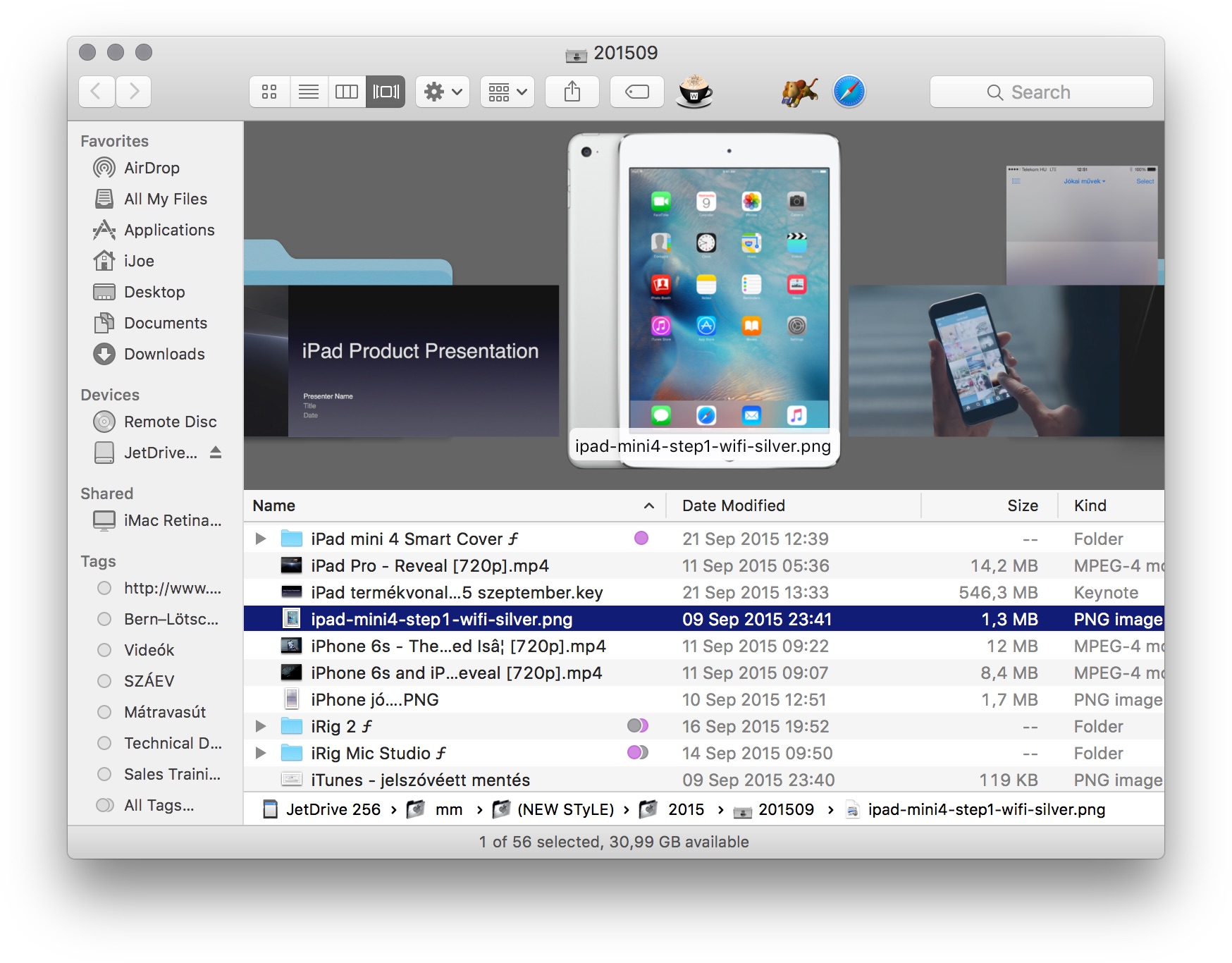Select Remote Disc under Devices
The image size is (1232, 963).
tap(156, 422)
